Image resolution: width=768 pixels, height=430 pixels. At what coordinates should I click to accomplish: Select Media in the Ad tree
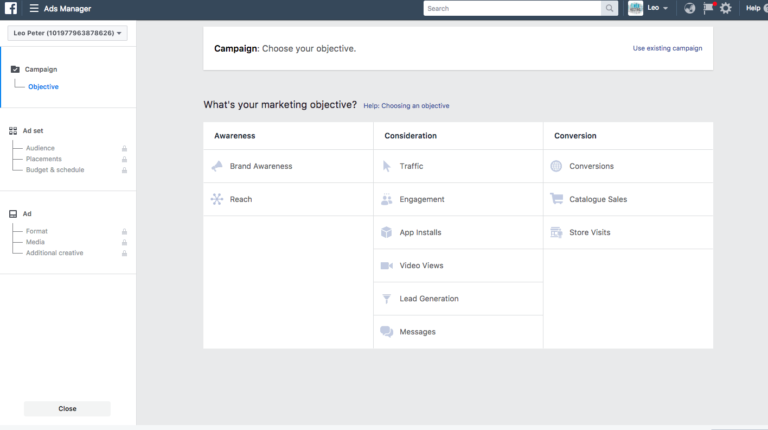(35, 242)
